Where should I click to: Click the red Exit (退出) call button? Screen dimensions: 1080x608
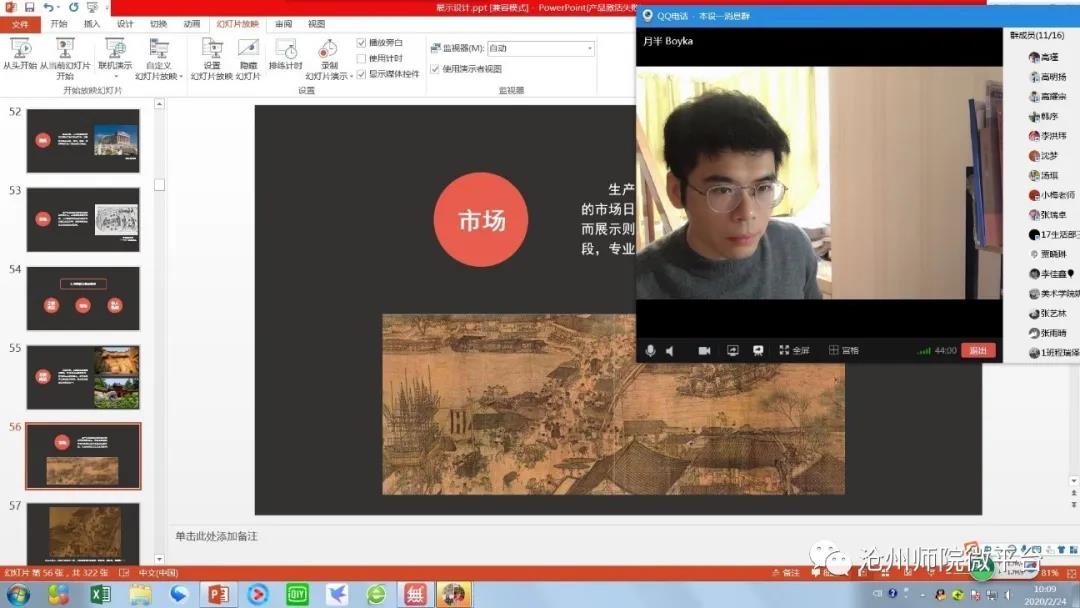977,351
